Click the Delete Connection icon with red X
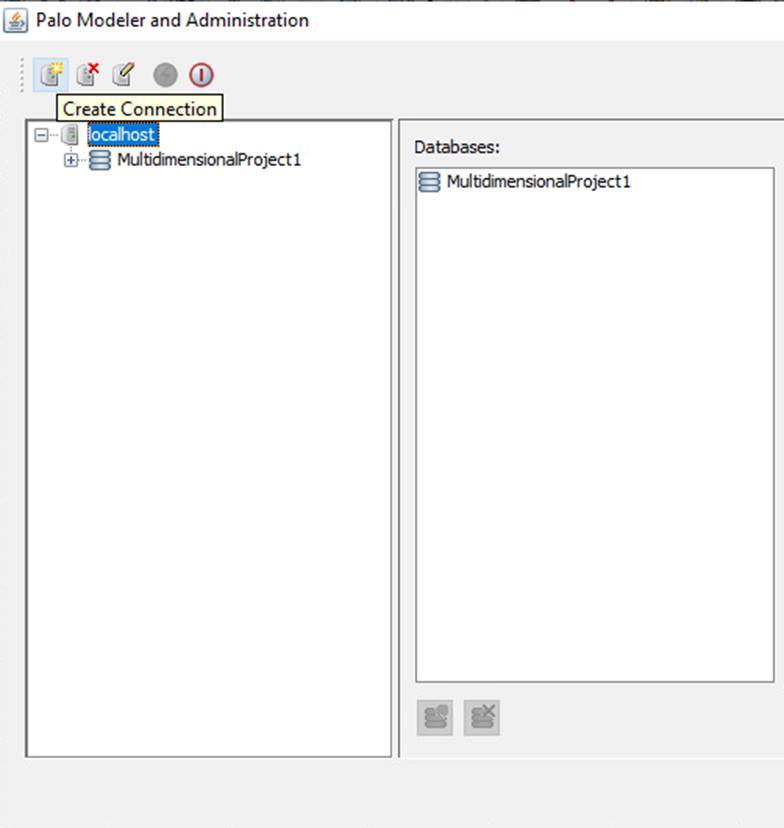This screenshot has height=828, width=784. pyautogui.click(x=88, y=74)
